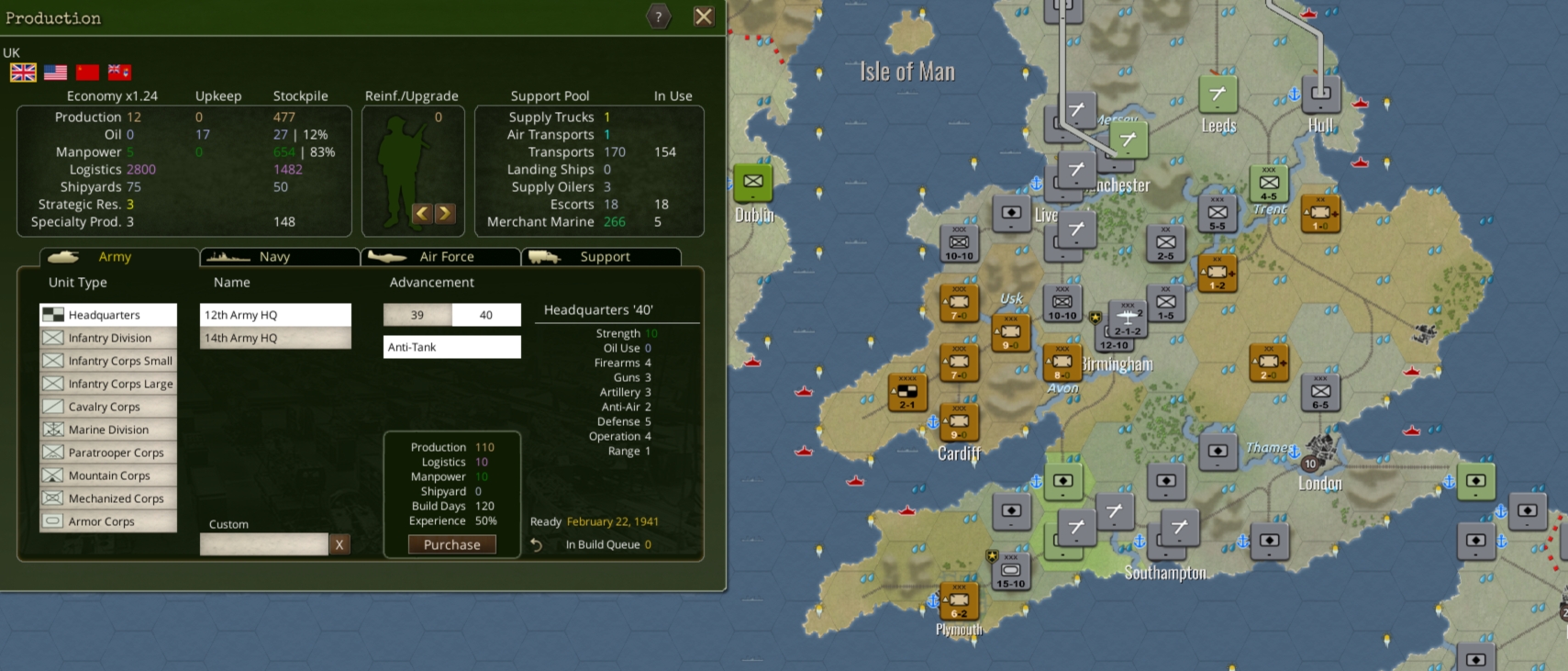1568x671 pixels.
Task: Click the Logistics value 2800
Action: click(141, 170)
